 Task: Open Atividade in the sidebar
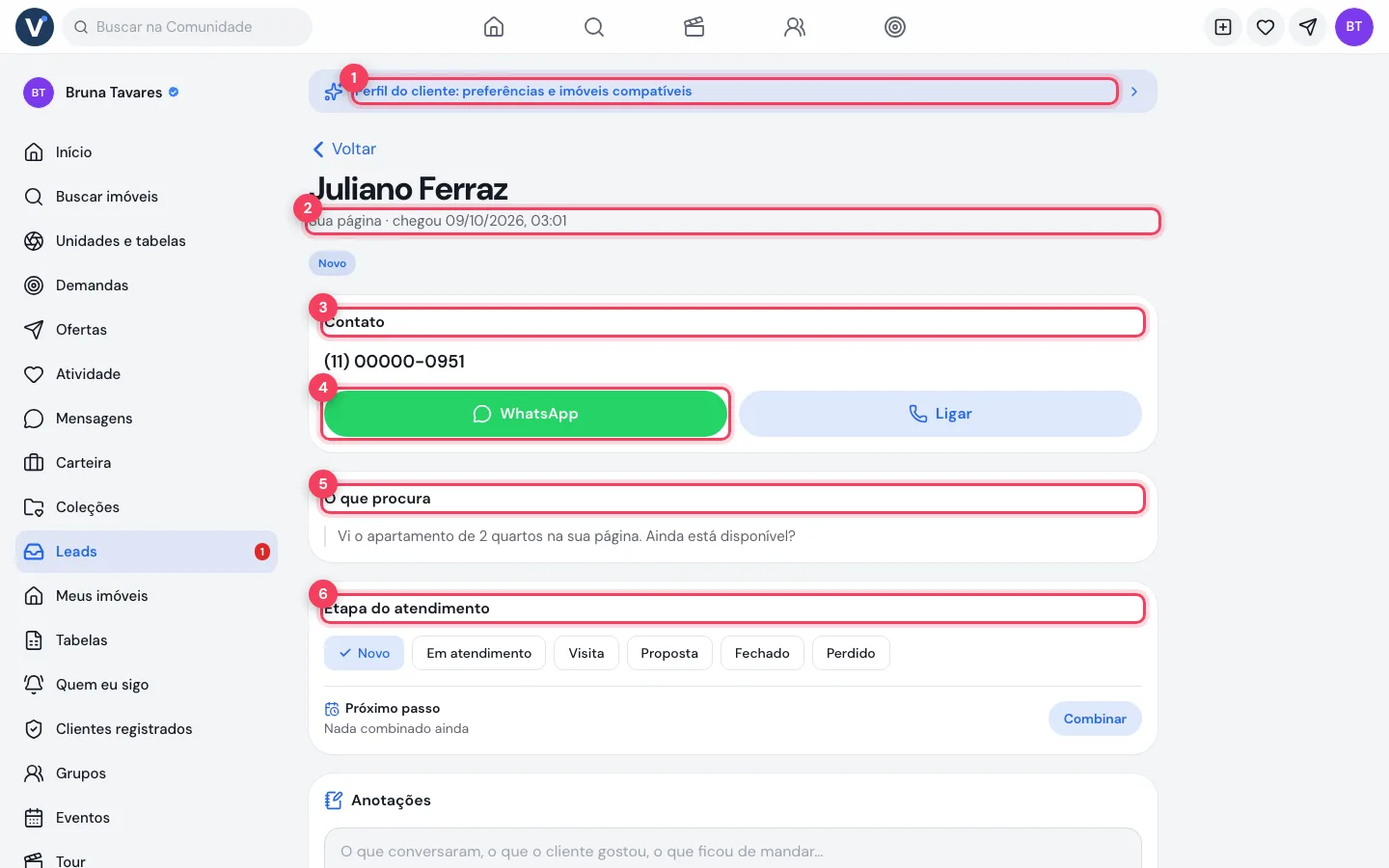click(x=147, y=374)
